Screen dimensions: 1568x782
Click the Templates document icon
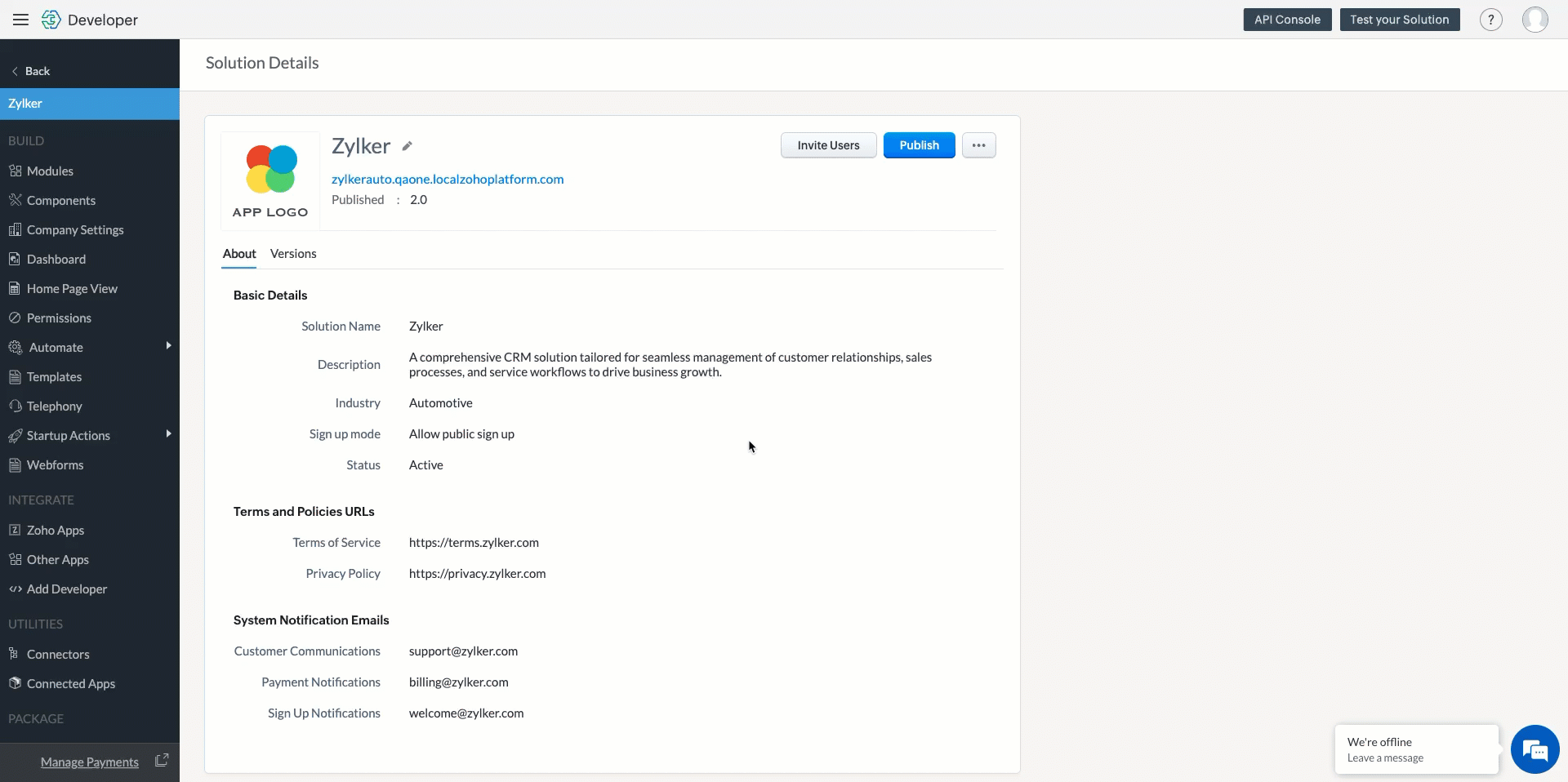[15, 376]
